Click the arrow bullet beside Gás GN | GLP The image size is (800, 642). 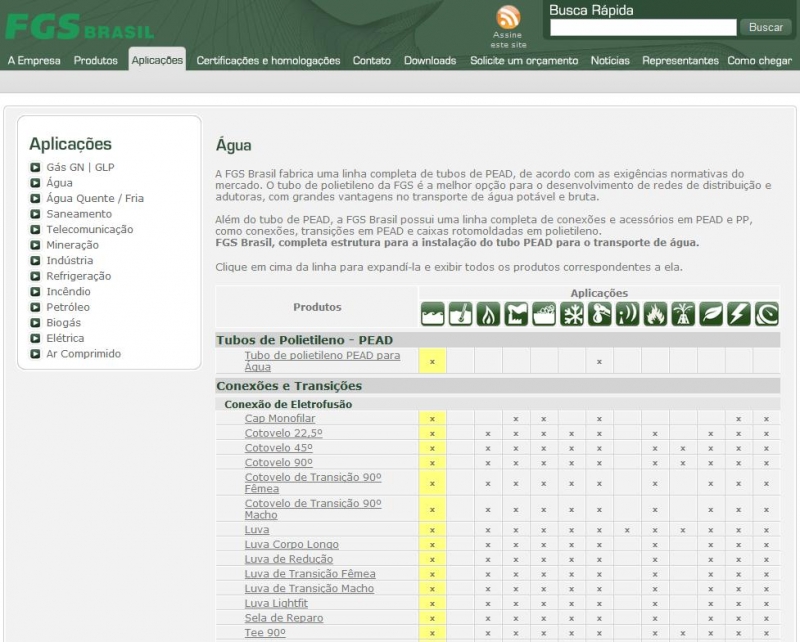pos(35,167)
